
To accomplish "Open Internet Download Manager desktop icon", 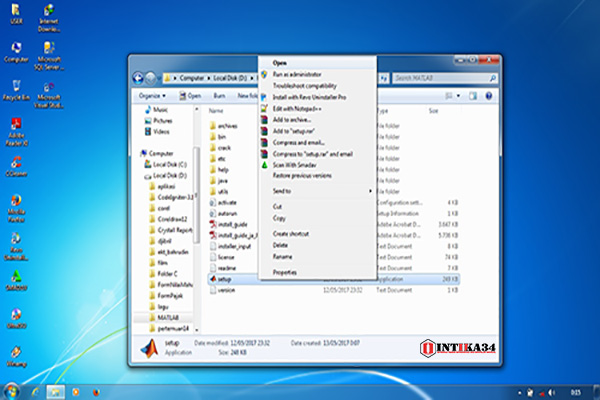I will 49,18.
